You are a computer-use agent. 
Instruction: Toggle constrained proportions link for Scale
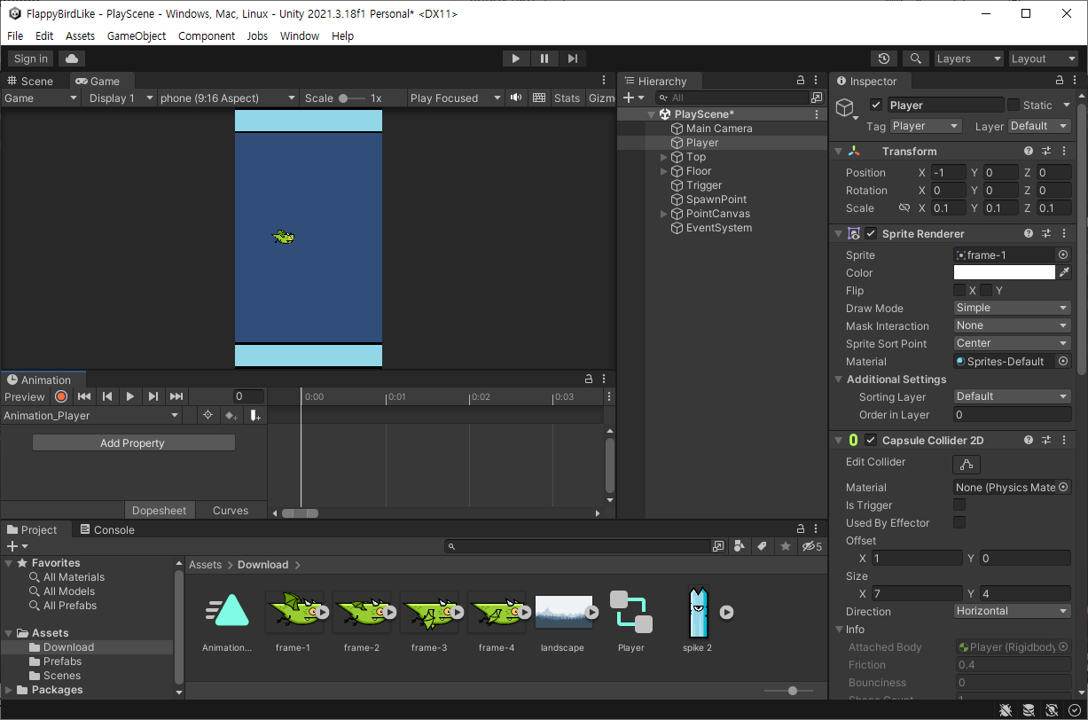tap(904, 208)
